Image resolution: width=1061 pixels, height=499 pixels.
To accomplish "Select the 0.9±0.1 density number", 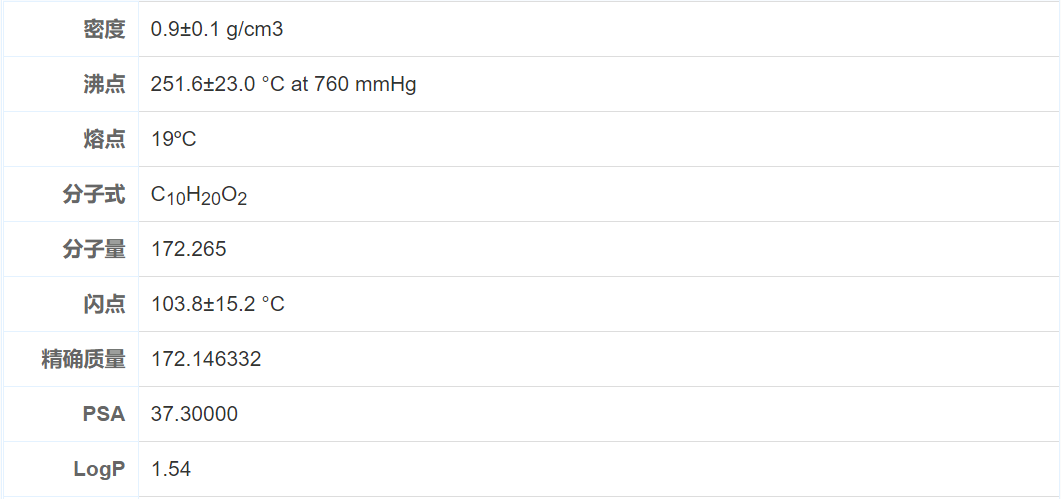I will coord(183,29).
